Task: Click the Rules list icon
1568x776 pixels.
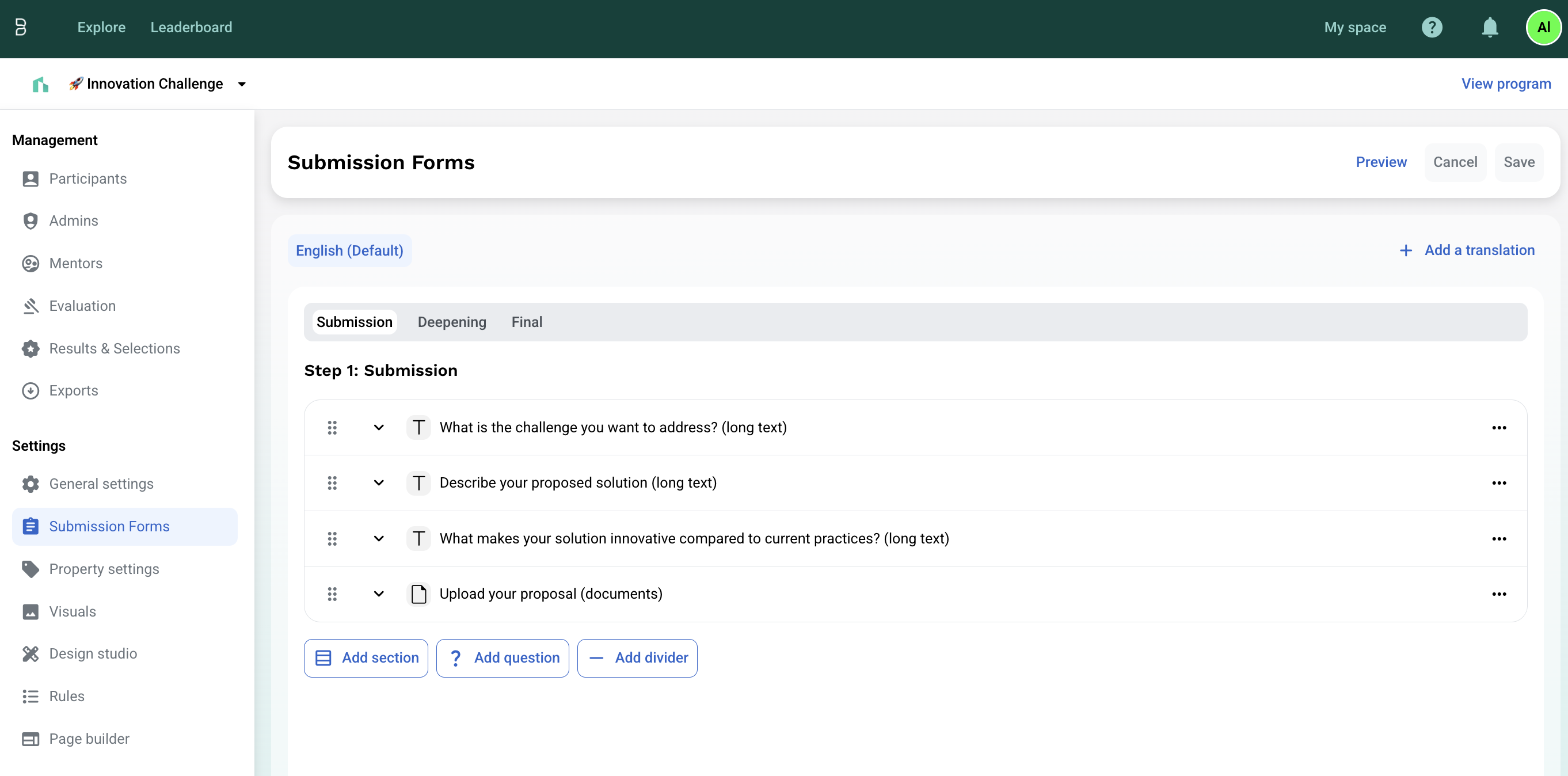Action: [31, 696]
